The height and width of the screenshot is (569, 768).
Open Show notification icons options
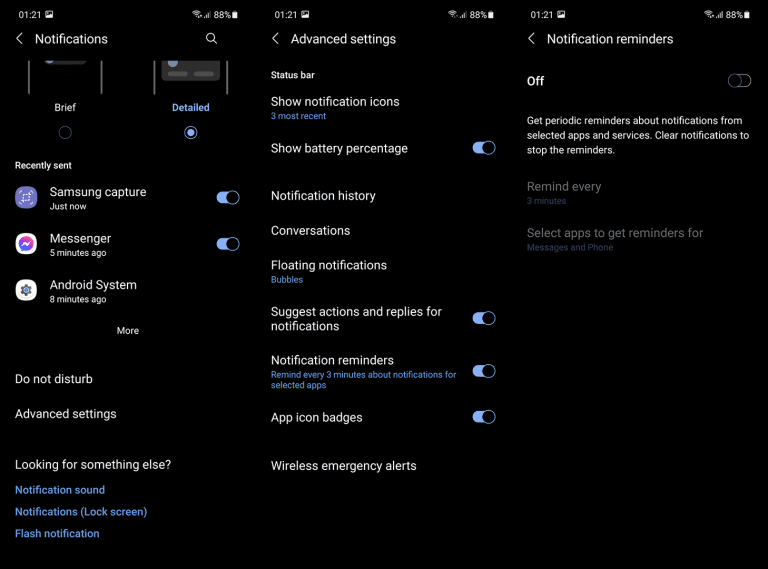click(335, 107)
